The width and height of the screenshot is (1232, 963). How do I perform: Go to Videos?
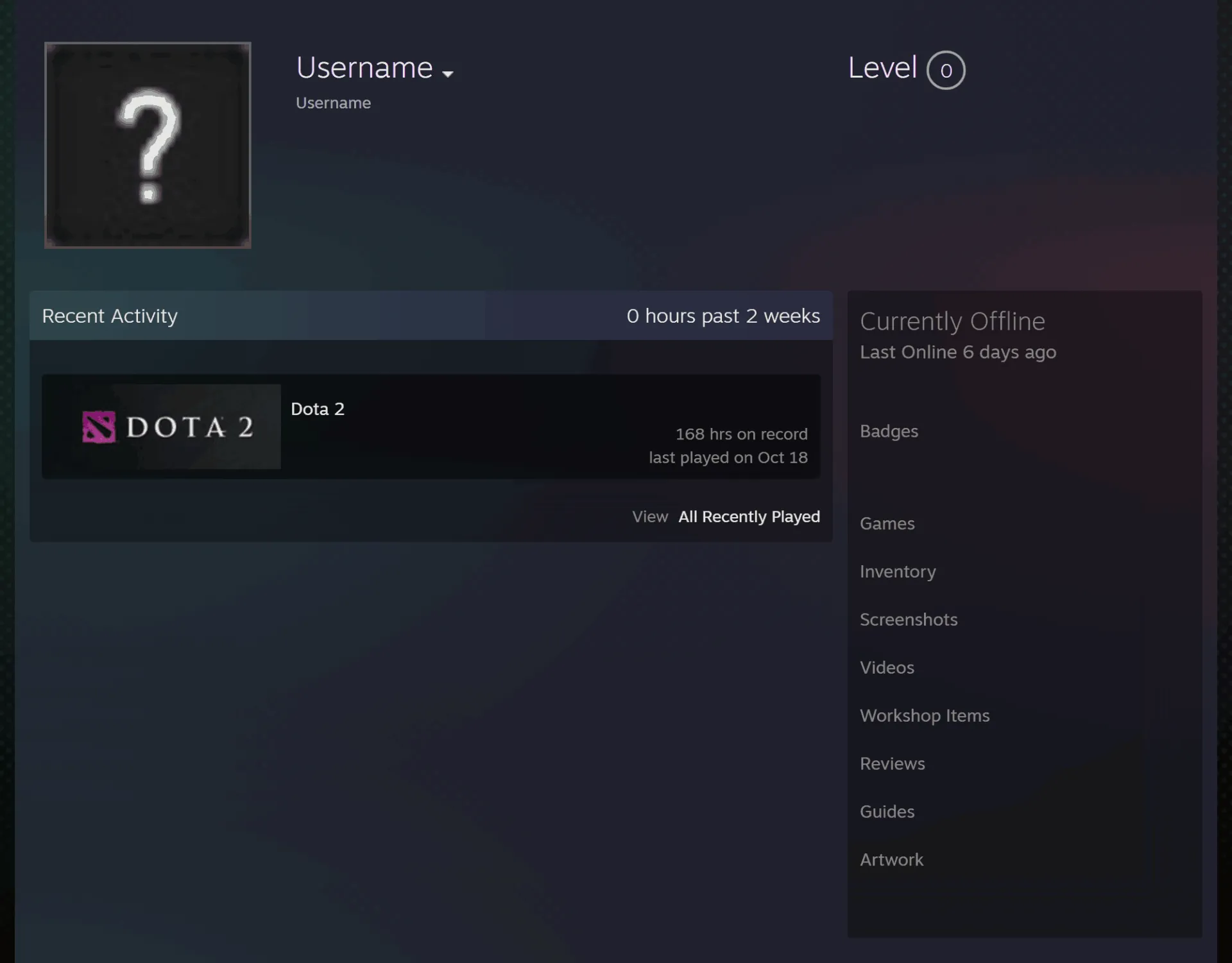coord(887,668)
